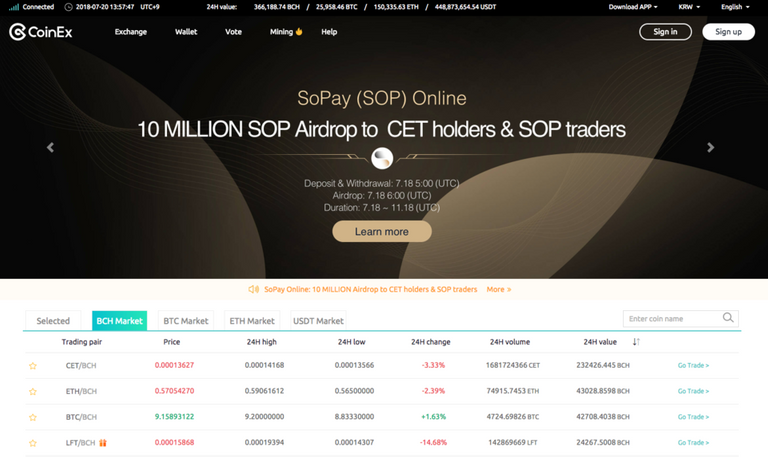Screen dimensions: 768x457
Task: Click the price 0.00013627
Action: [x=174, y=365]
